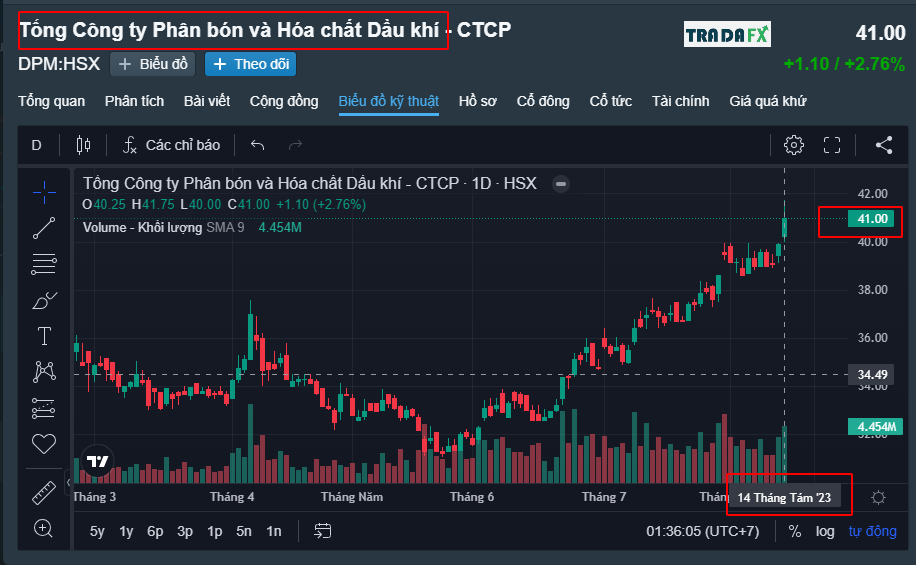Select the crosshair cursor tool
916x565 pixels.
(44, 192)
